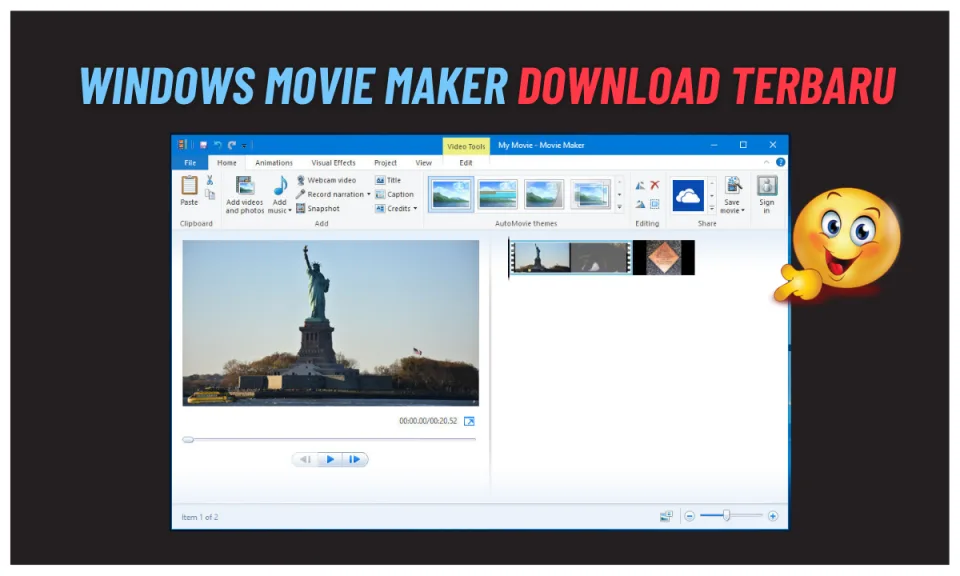Zoom in timeline with plus button
Viewport: 960px width, 576px height.
click(x=773, y=516)
